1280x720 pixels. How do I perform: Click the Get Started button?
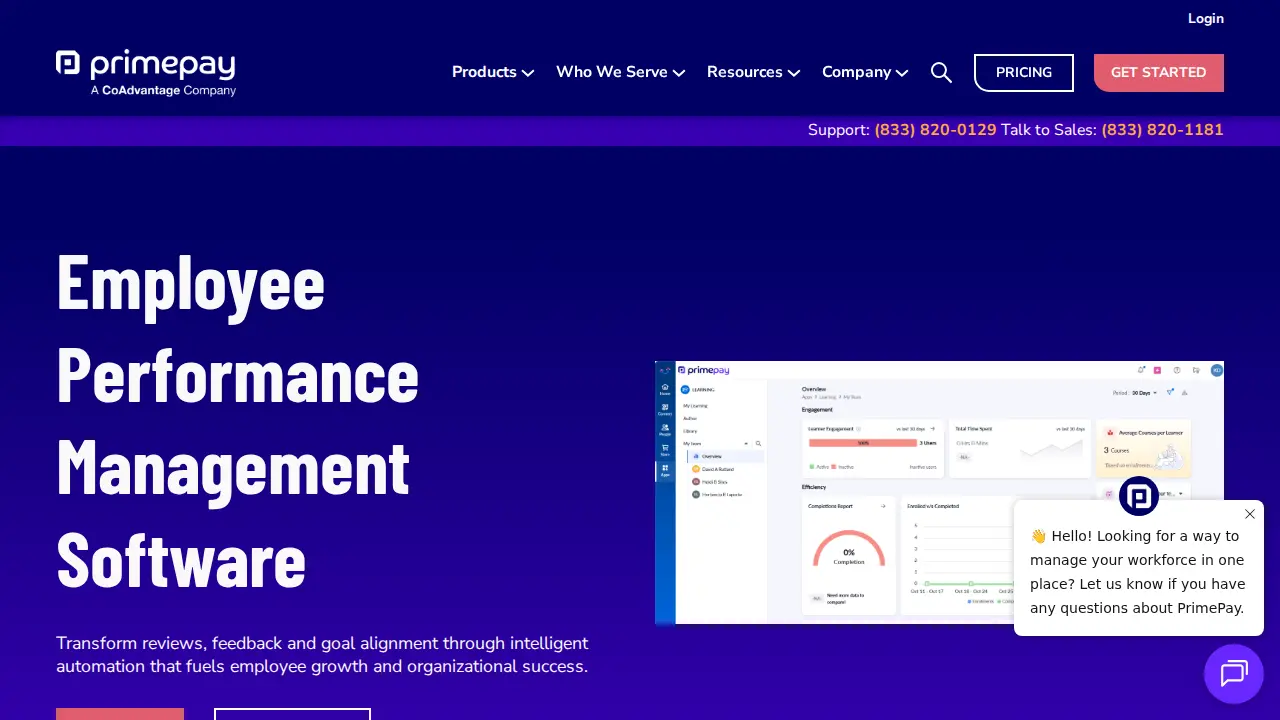pos(1159,73)
